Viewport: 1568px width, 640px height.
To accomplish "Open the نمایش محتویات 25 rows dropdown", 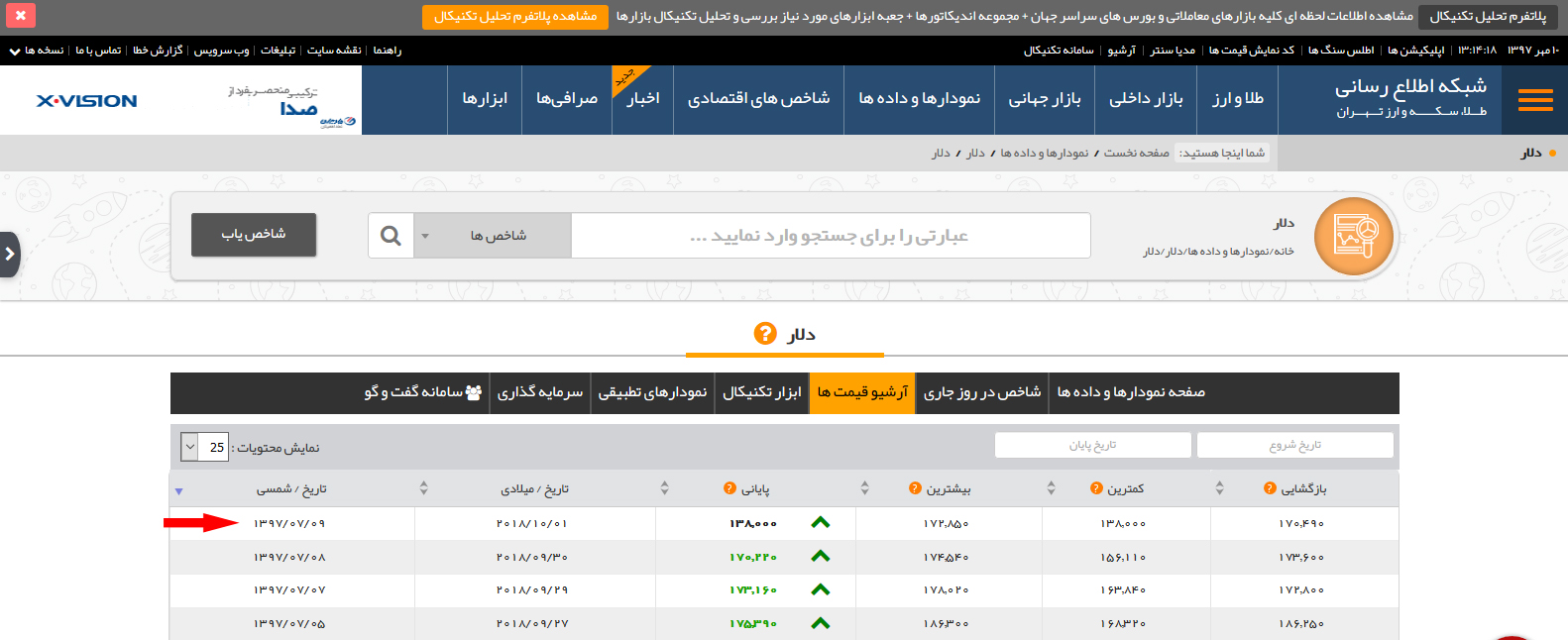I will 205,447.
